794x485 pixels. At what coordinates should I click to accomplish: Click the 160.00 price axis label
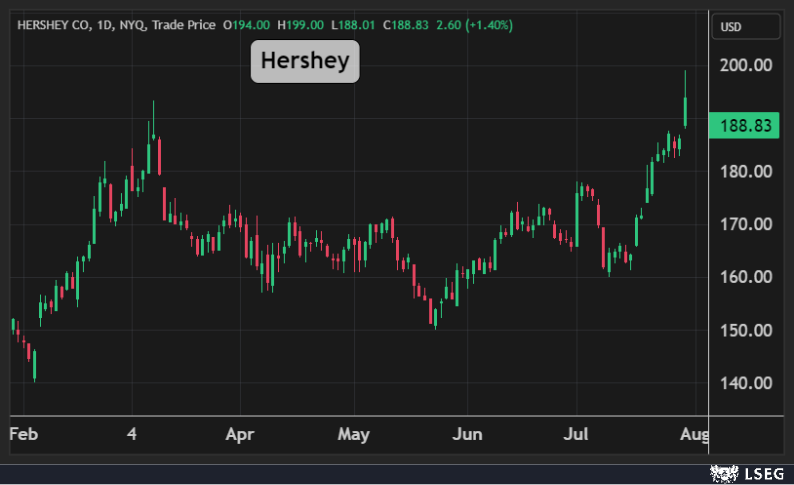pyautogui.click(x=745, y=277)
